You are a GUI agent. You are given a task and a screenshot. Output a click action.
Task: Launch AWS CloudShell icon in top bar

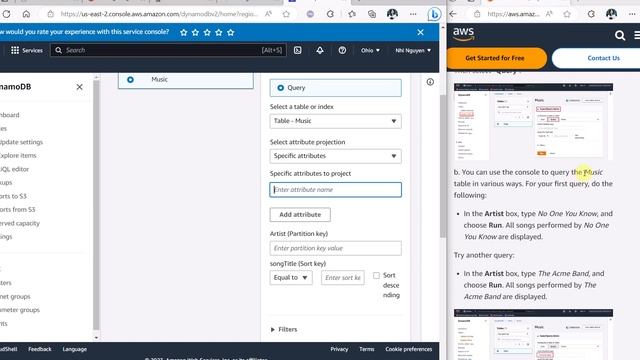tap(298, 50)
